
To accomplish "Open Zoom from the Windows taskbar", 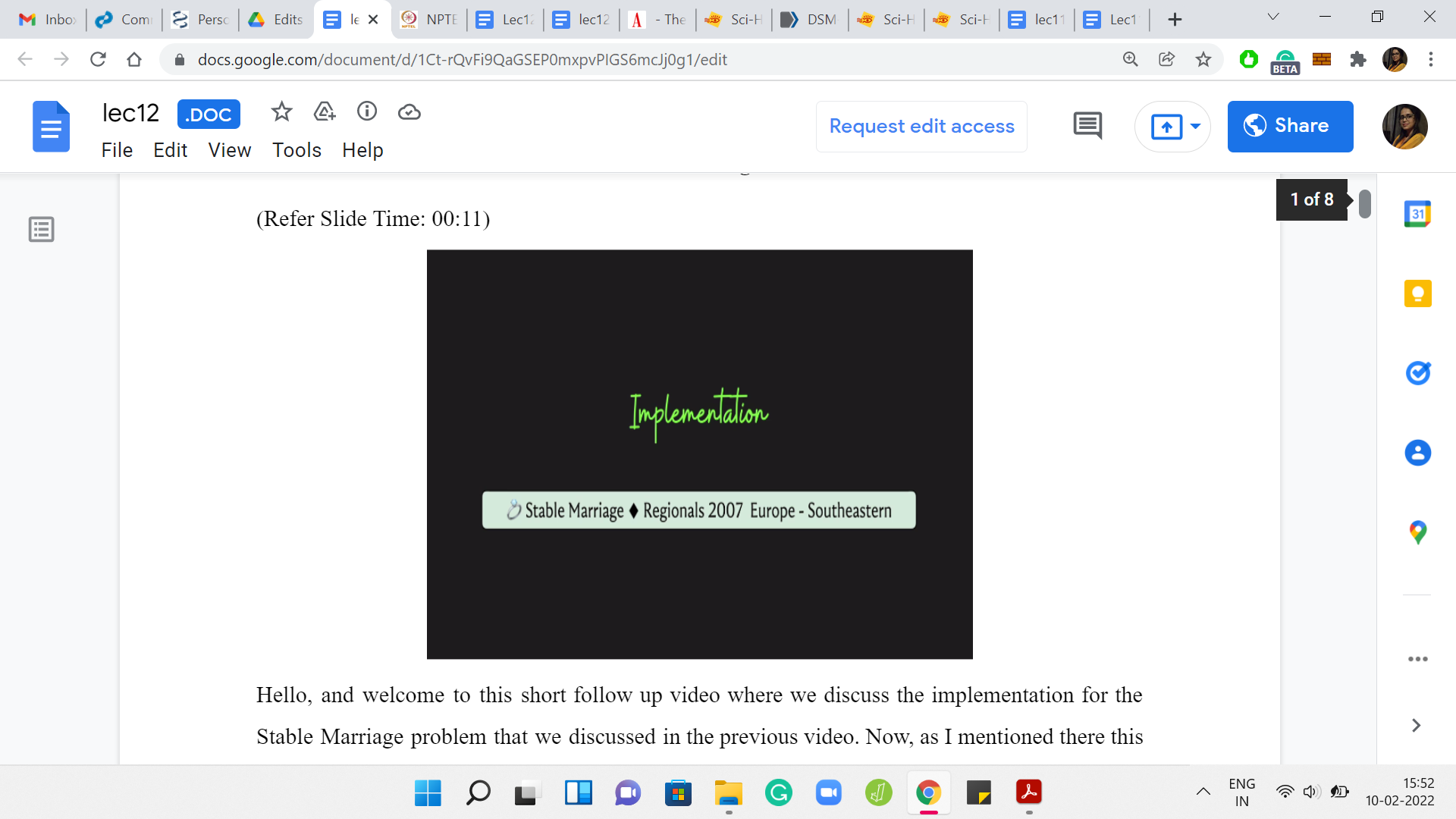I will (829, 793).
